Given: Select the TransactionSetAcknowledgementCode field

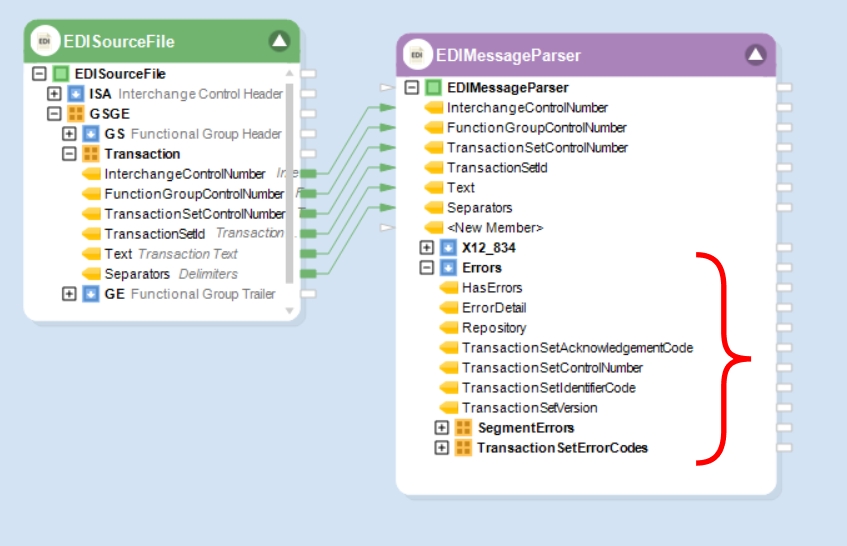Looking at the screenshot, I should pyautogui.click(x=577, y=348).
